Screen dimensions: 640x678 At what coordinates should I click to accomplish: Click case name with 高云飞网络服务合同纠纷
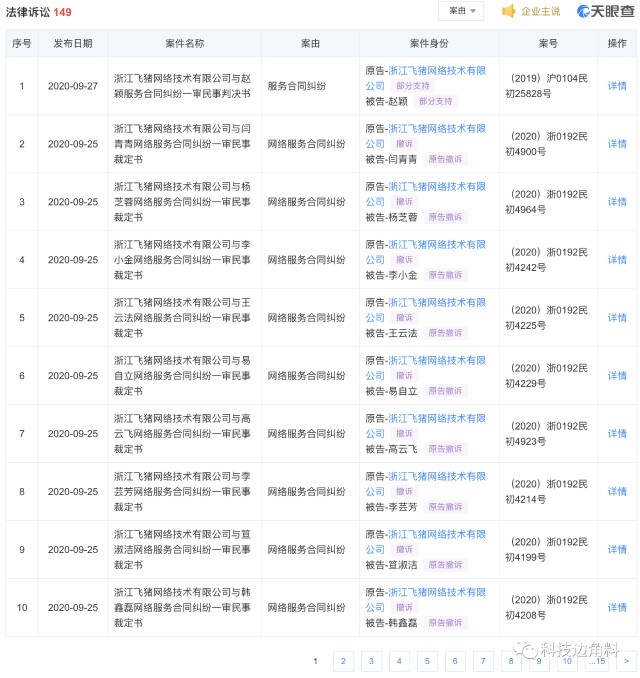pyautogui.click(x=182, y=433)
